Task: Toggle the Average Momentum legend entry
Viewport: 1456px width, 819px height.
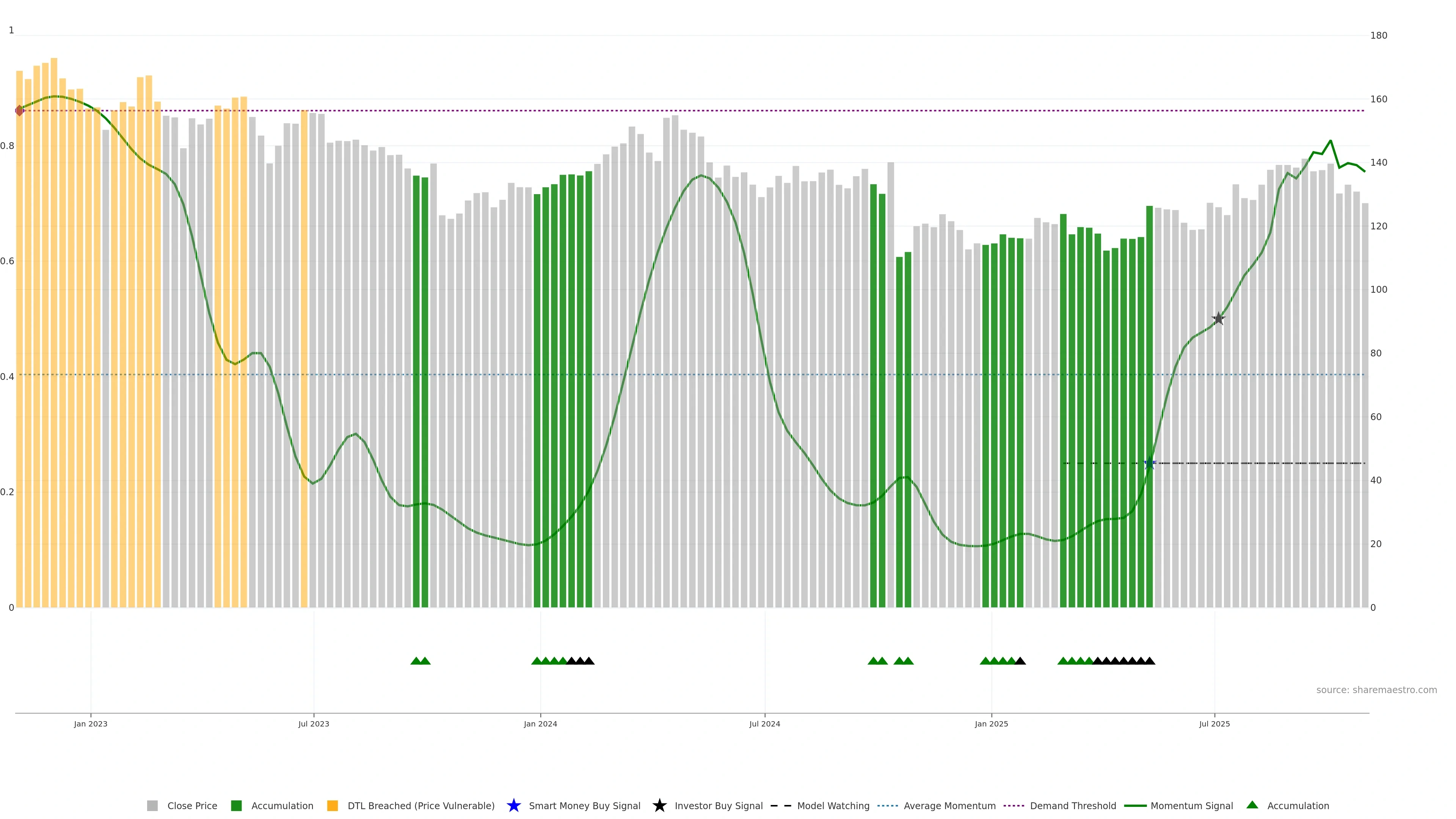Action: 949,805
